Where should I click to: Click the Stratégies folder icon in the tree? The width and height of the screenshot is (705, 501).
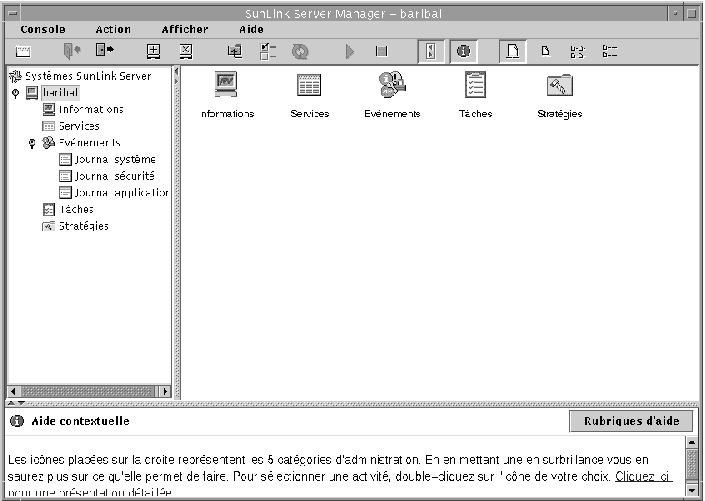49,226
